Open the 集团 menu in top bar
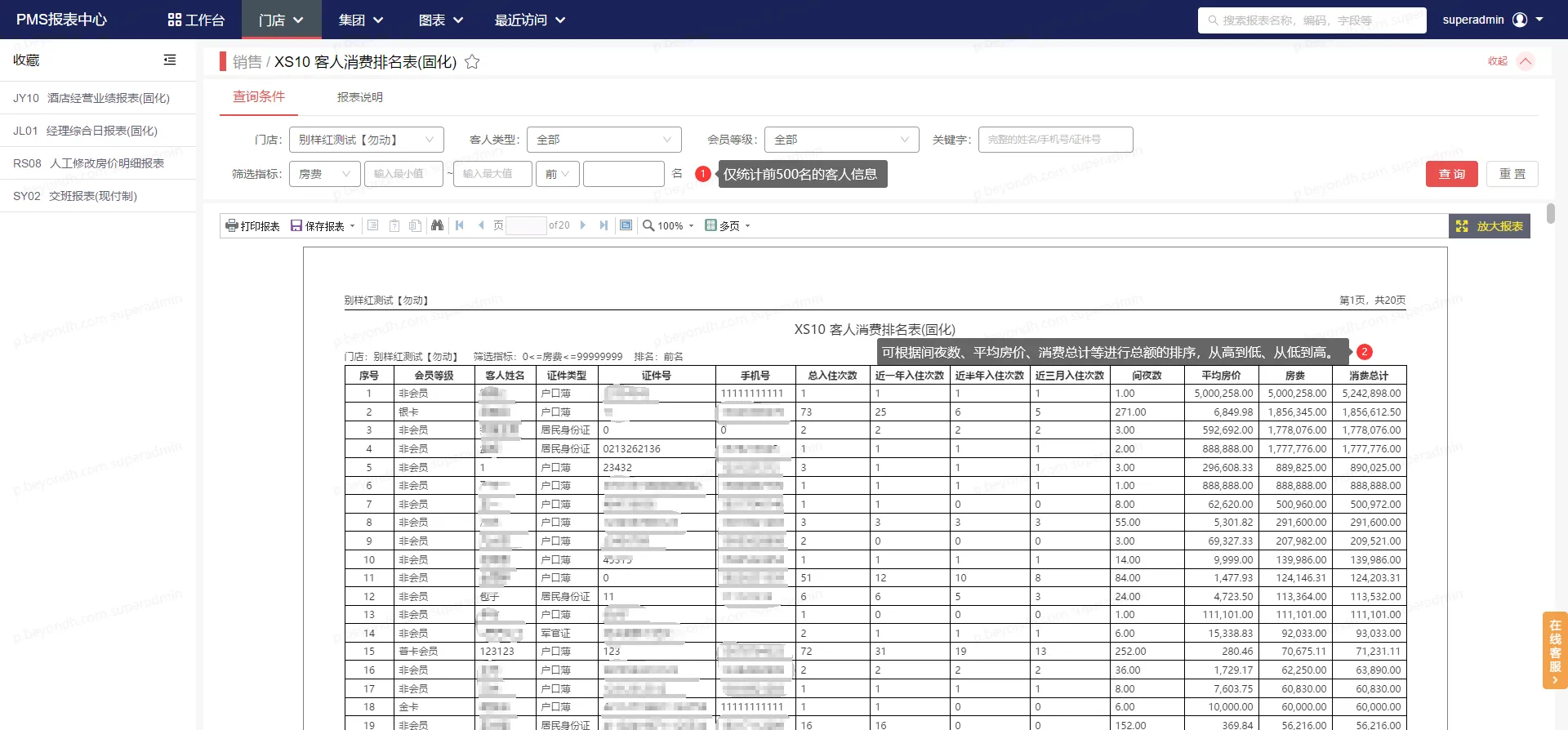 361,20
